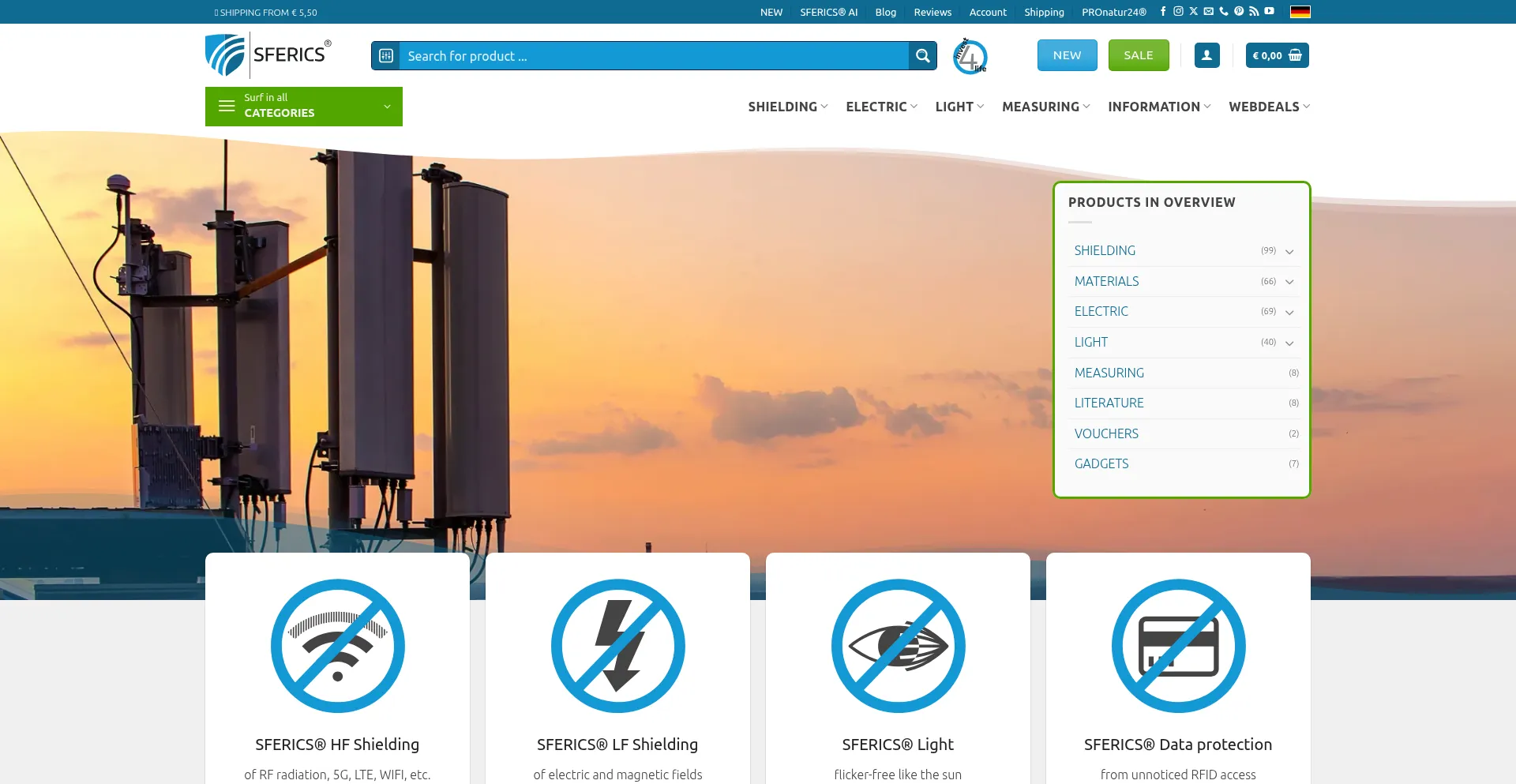The height and width of the screenshot is (784, 1516).
Task: Open the Pinterest icon
Action: (1239, 12)
